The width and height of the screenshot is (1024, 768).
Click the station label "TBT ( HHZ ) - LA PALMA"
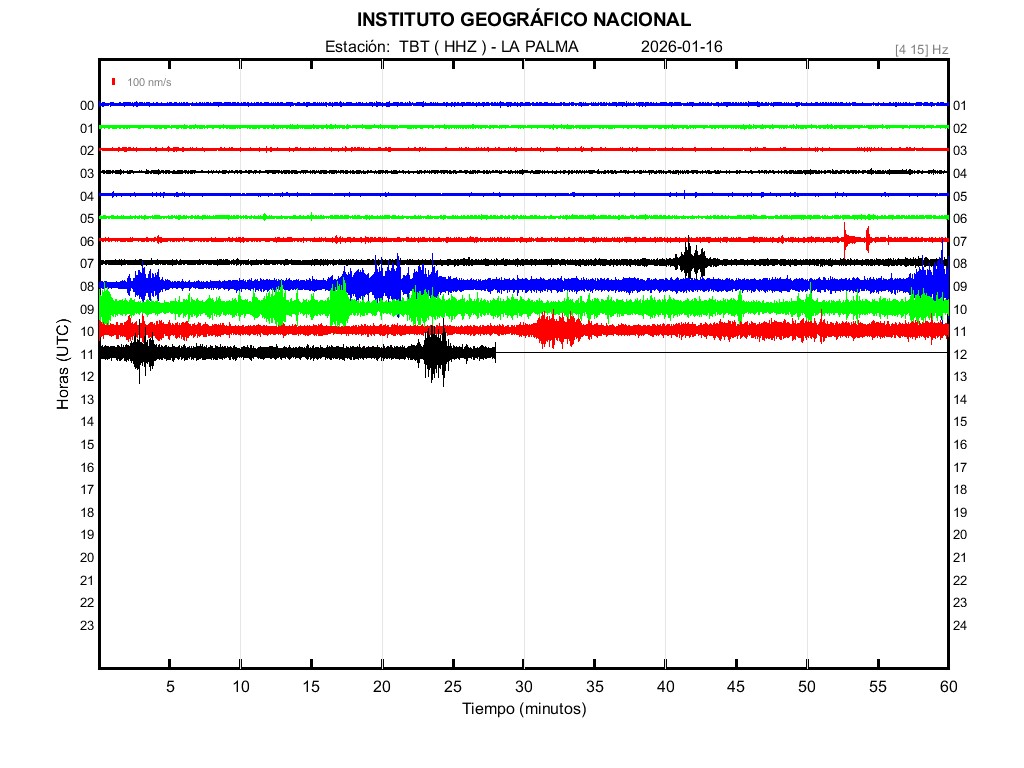[x=488, y=47]
